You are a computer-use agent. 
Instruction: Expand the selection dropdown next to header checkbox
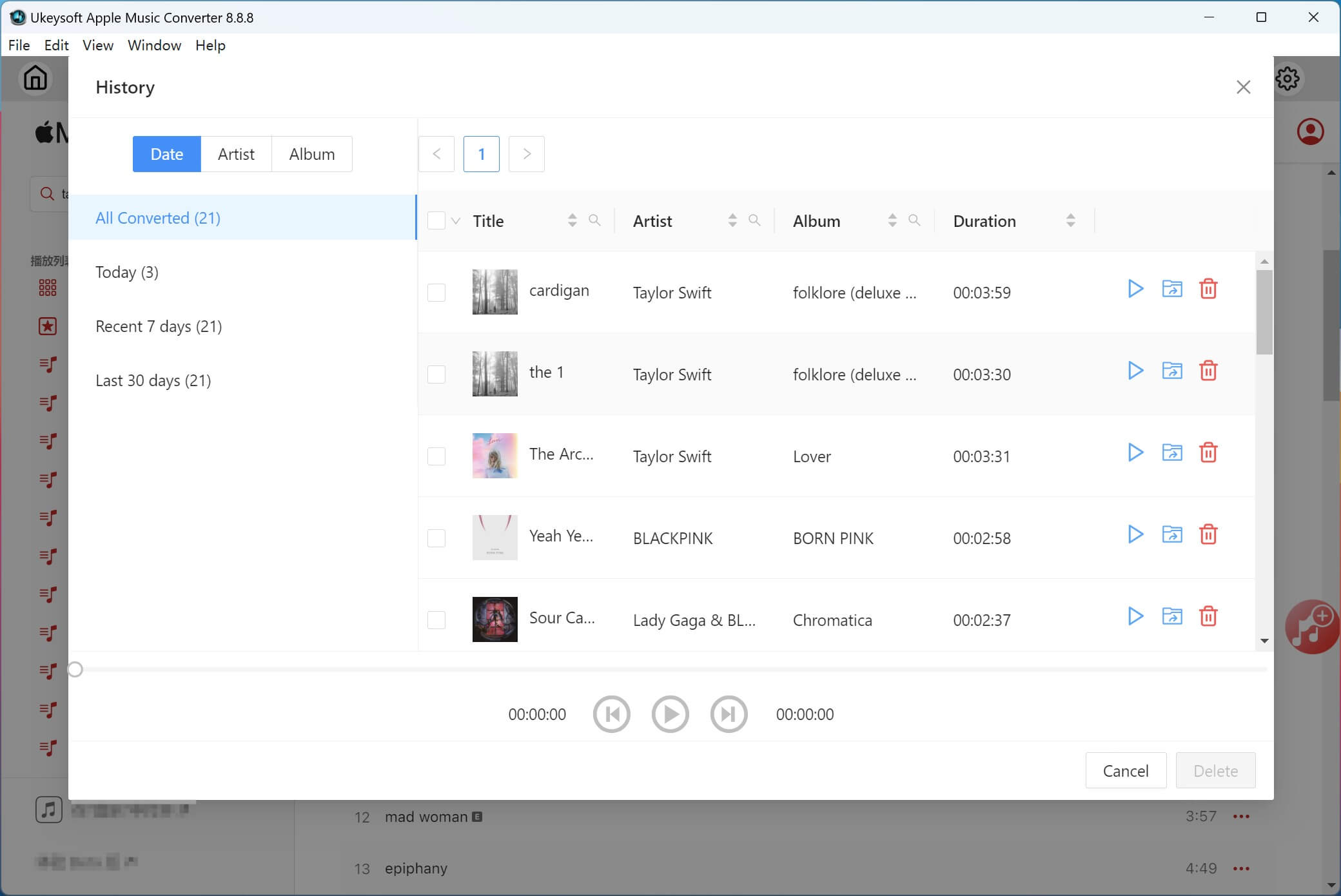[x=456, y=221]
